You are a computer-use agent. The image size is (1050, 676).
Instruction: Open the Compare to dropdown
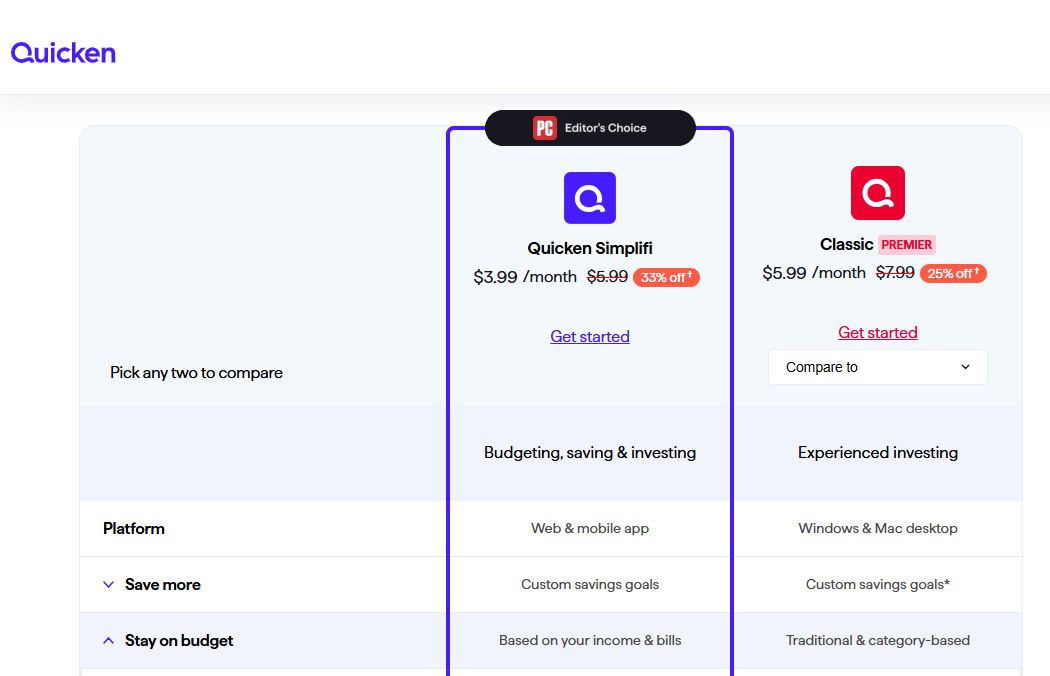pyautogui.click(x=877, y=367)
